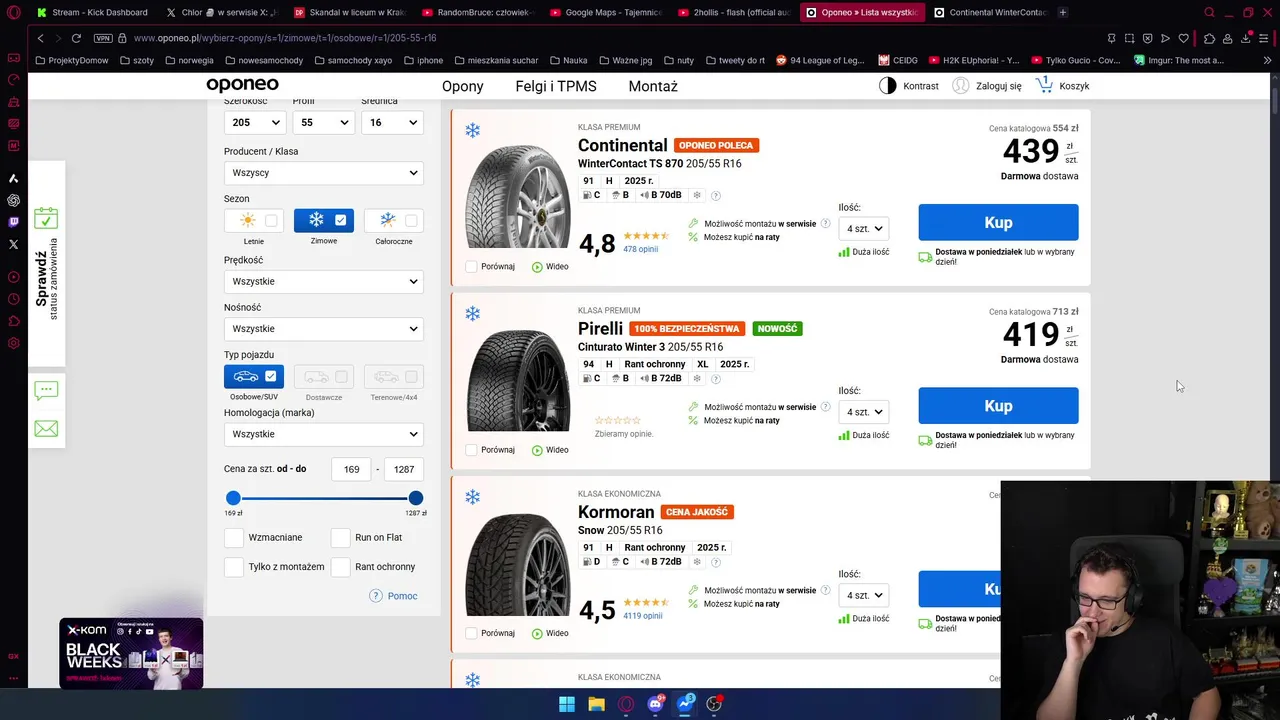Open the Szerokość 205 dropdown
Image resolution: width=1280 pixels, height=720 pixels.
point(254,122)
